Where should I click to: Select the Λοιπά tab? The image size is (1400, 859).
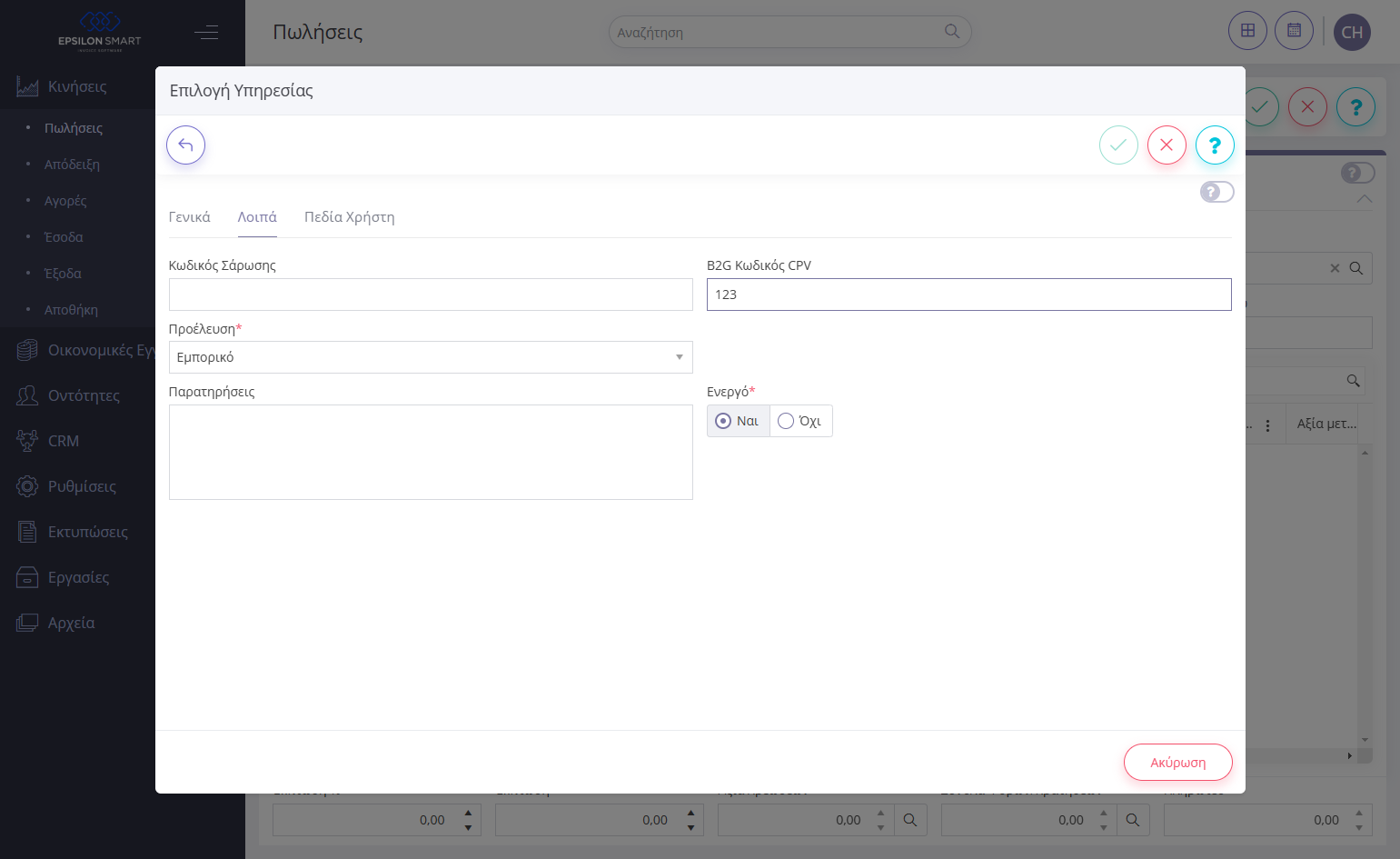tap(257, 217)
